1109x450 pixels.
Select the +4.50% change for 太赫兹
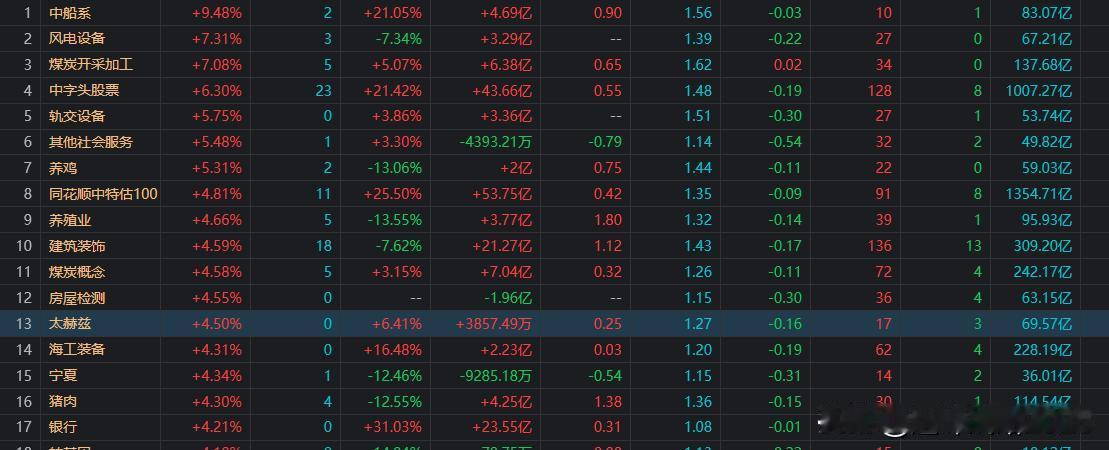coord(216,323)
